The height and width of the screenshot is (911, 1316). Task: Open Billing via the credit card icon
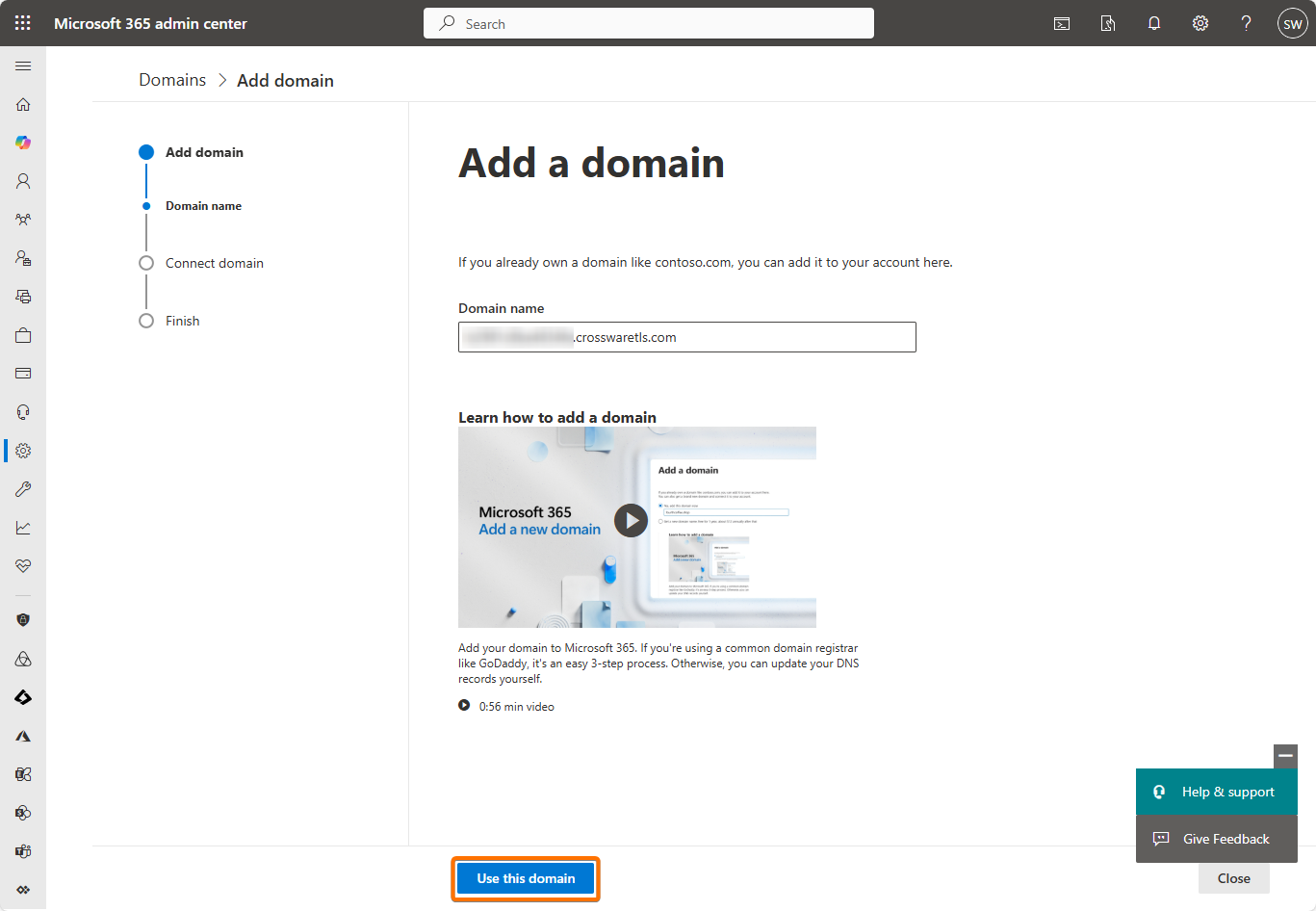pos(23,374)
